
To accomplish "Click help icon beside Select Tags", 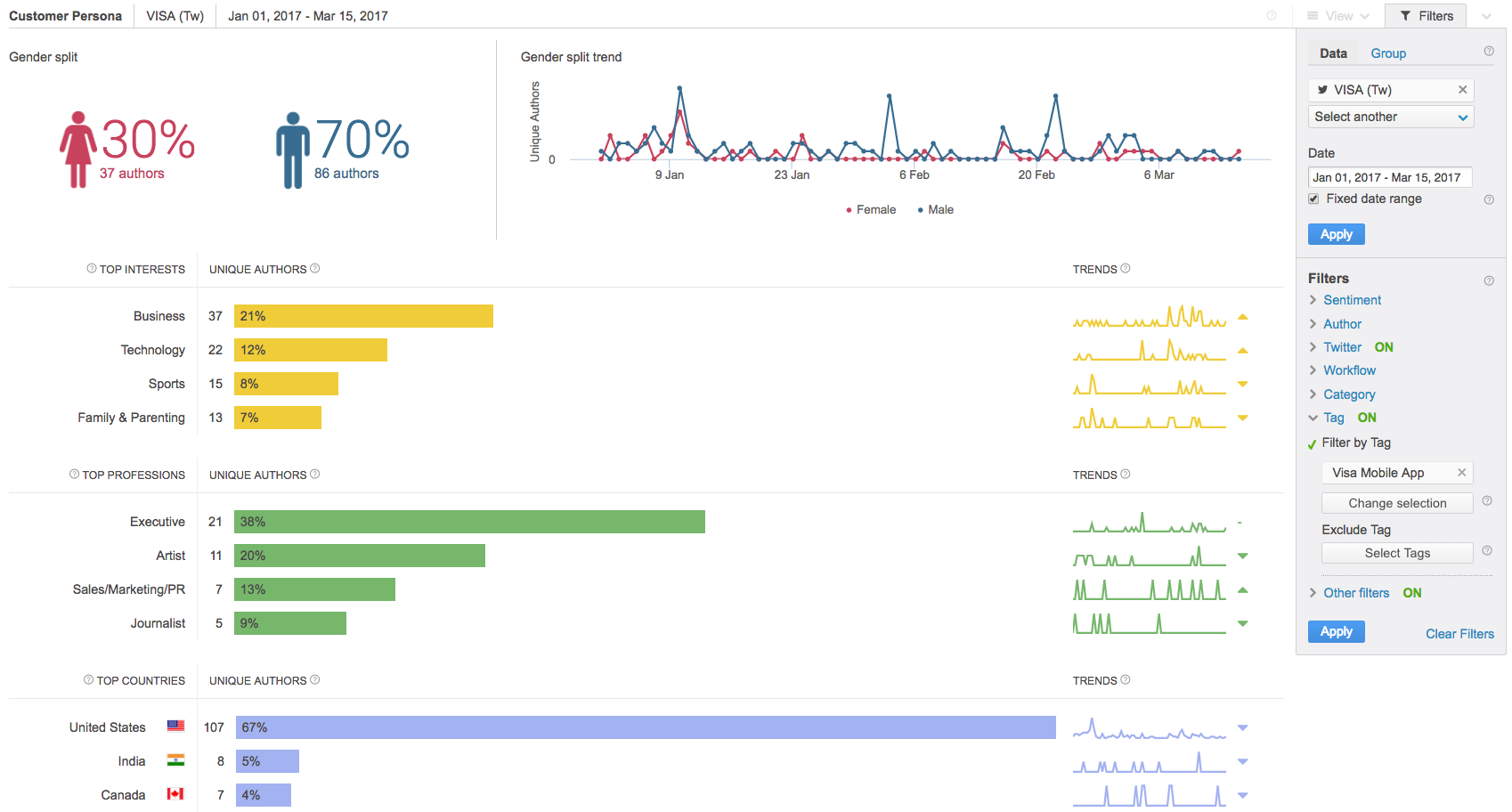I will [x=1487, y=551].
